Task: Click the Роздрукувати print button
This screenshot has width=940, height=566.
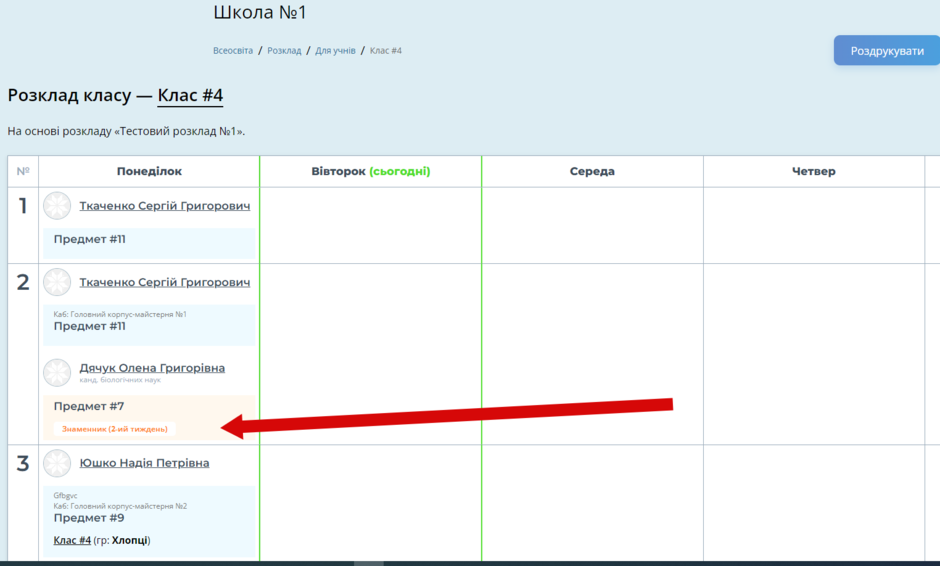Action: point(887,51)
